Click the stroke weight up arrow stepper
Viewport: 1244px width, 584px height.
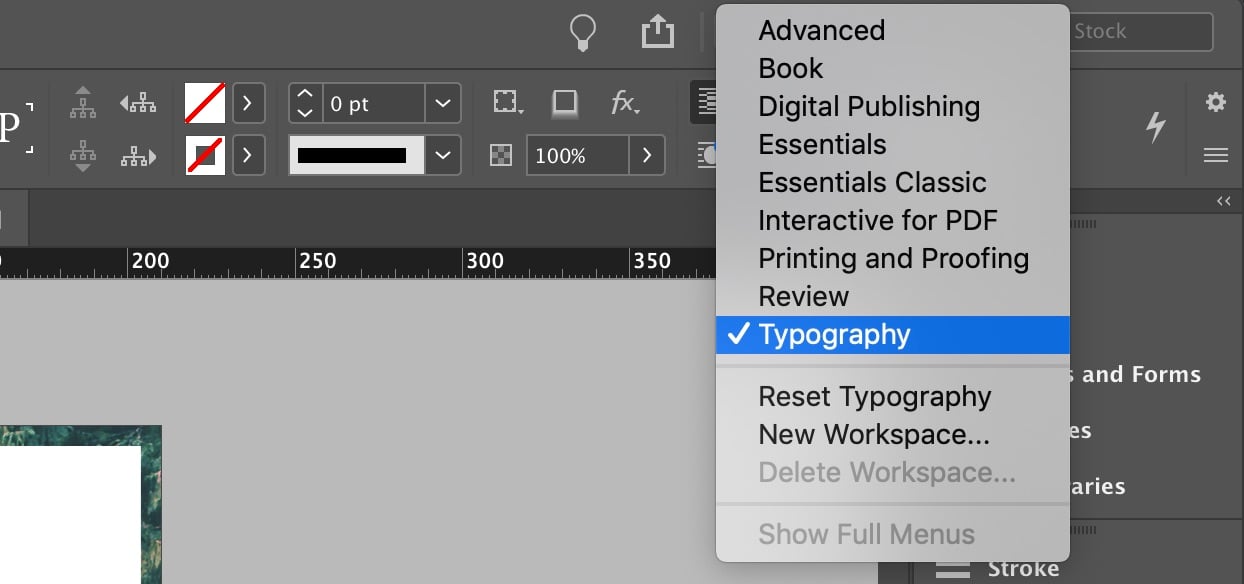pyautogui.click(x=305, y=95)
